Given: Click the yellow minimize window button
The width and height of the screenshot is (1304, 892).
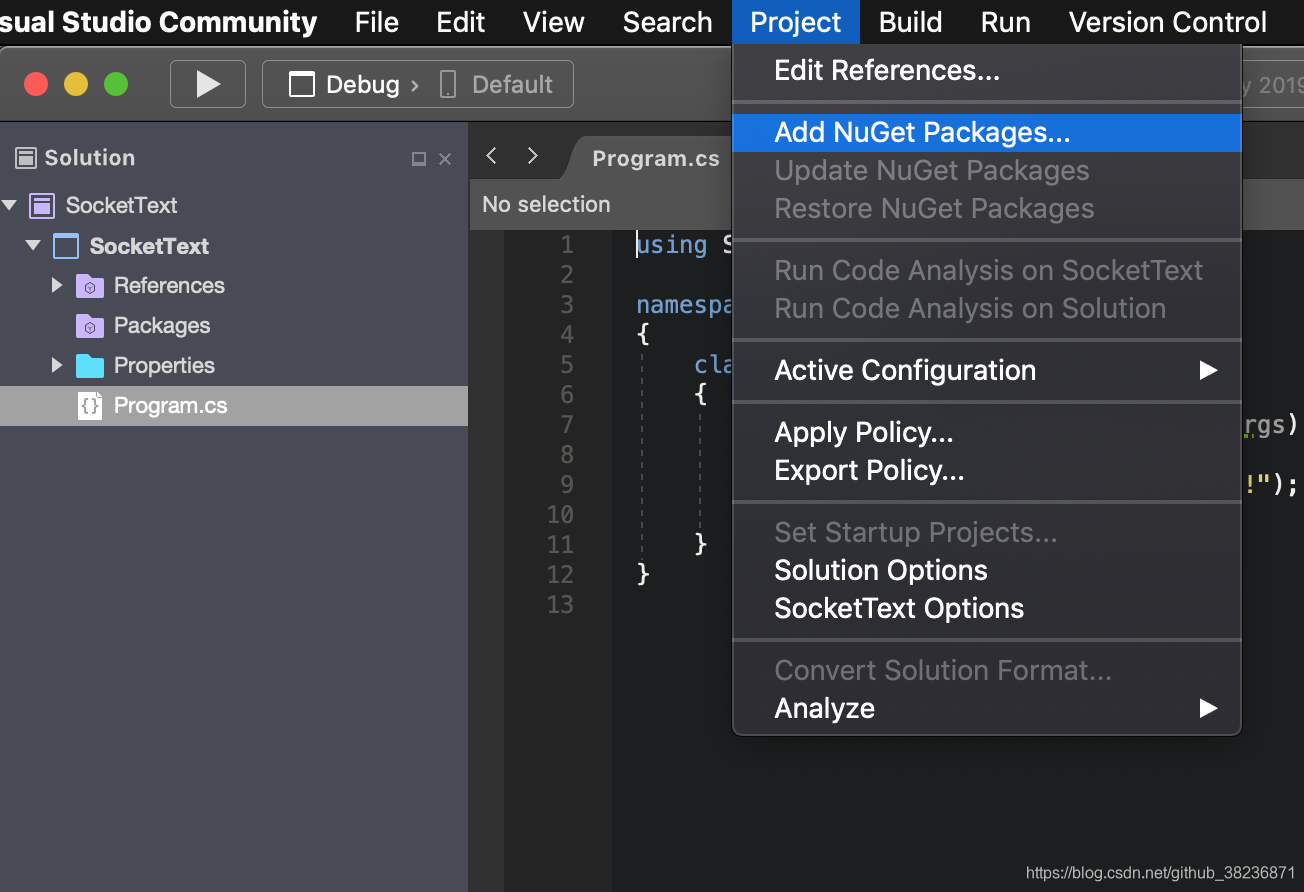Looking at the screenshot, I should 76,85.
